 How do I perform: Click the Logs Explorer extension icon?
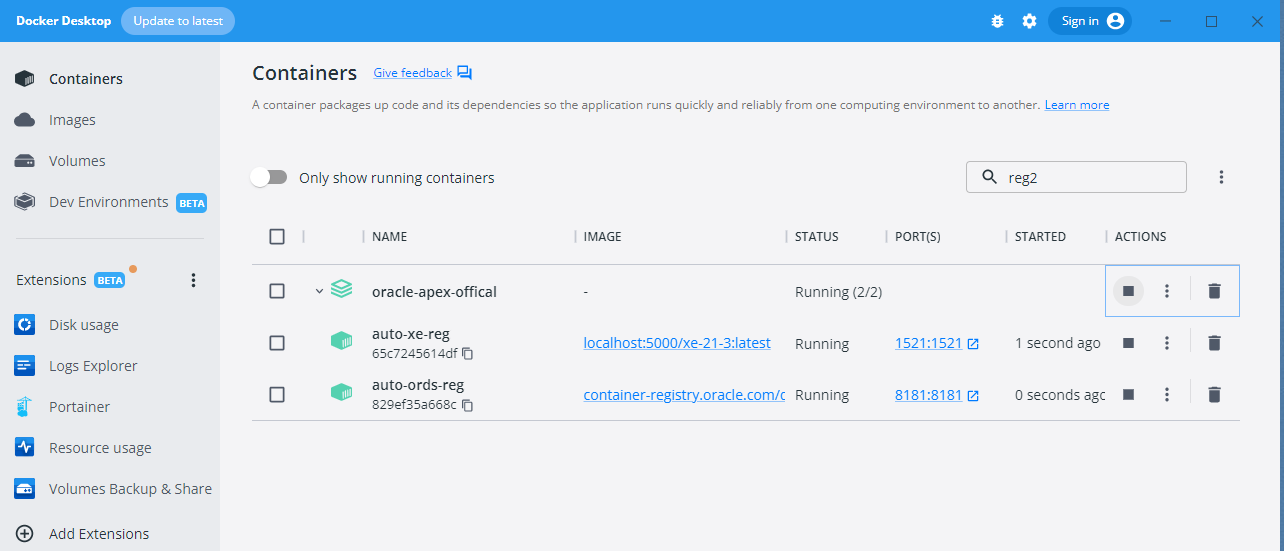pos(25,366)
